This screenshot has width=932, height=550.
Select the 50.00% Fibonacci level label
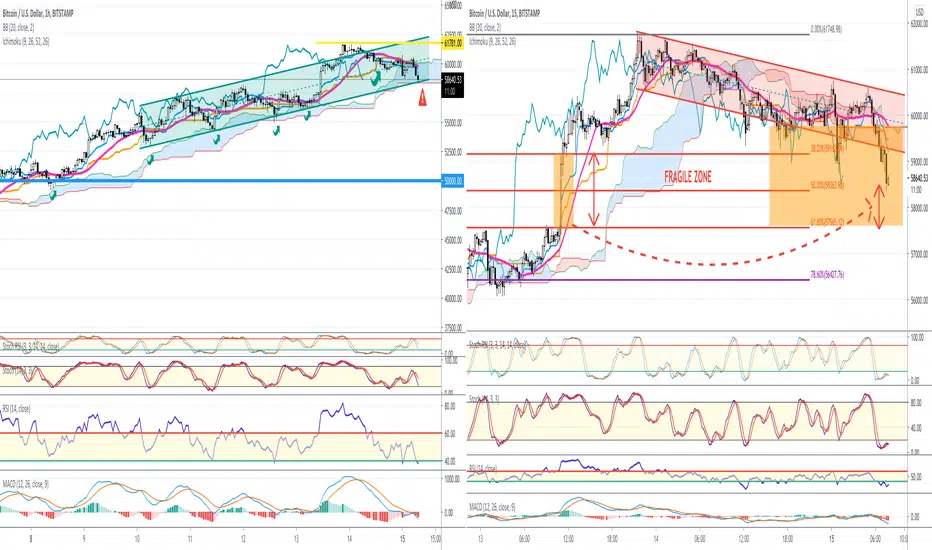(827, 186)
